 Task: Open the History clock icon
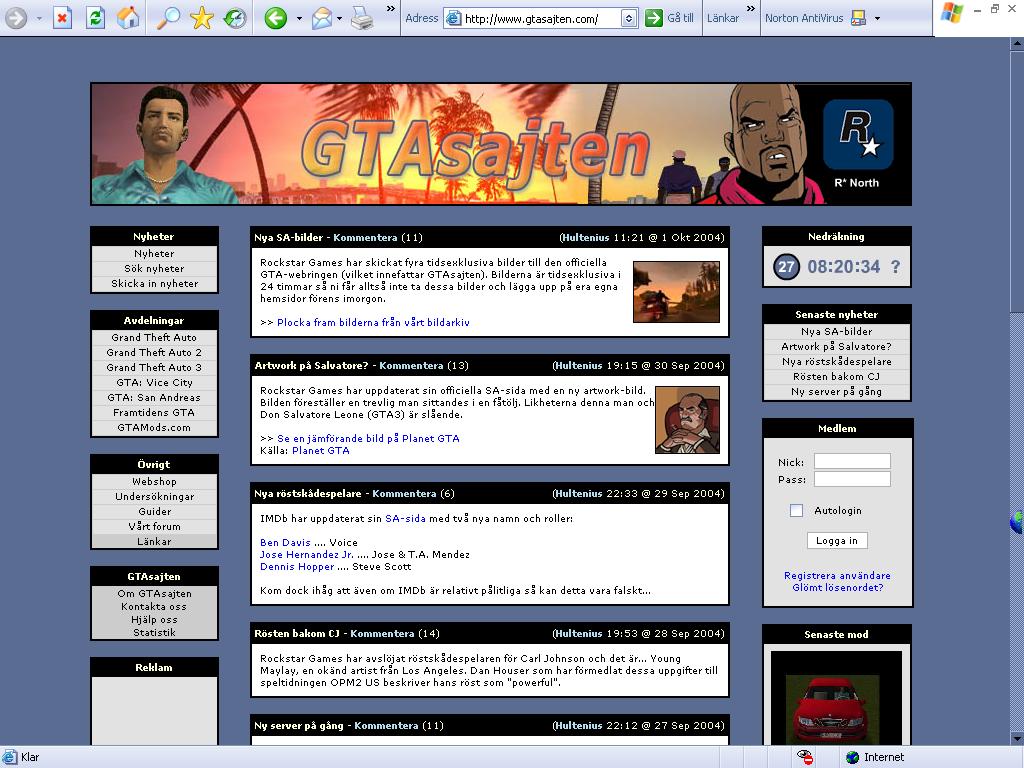[x=235, y=18]
